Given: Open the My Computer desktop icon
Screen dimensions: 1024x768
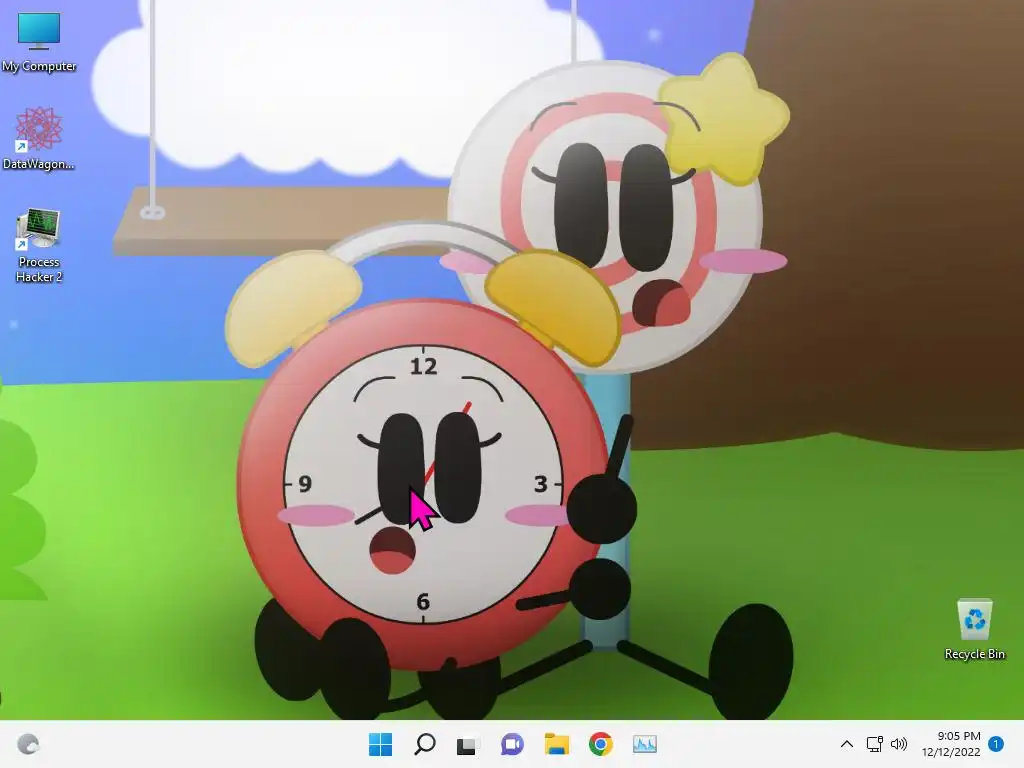Looking at the screenshot, I should point(39,42).
